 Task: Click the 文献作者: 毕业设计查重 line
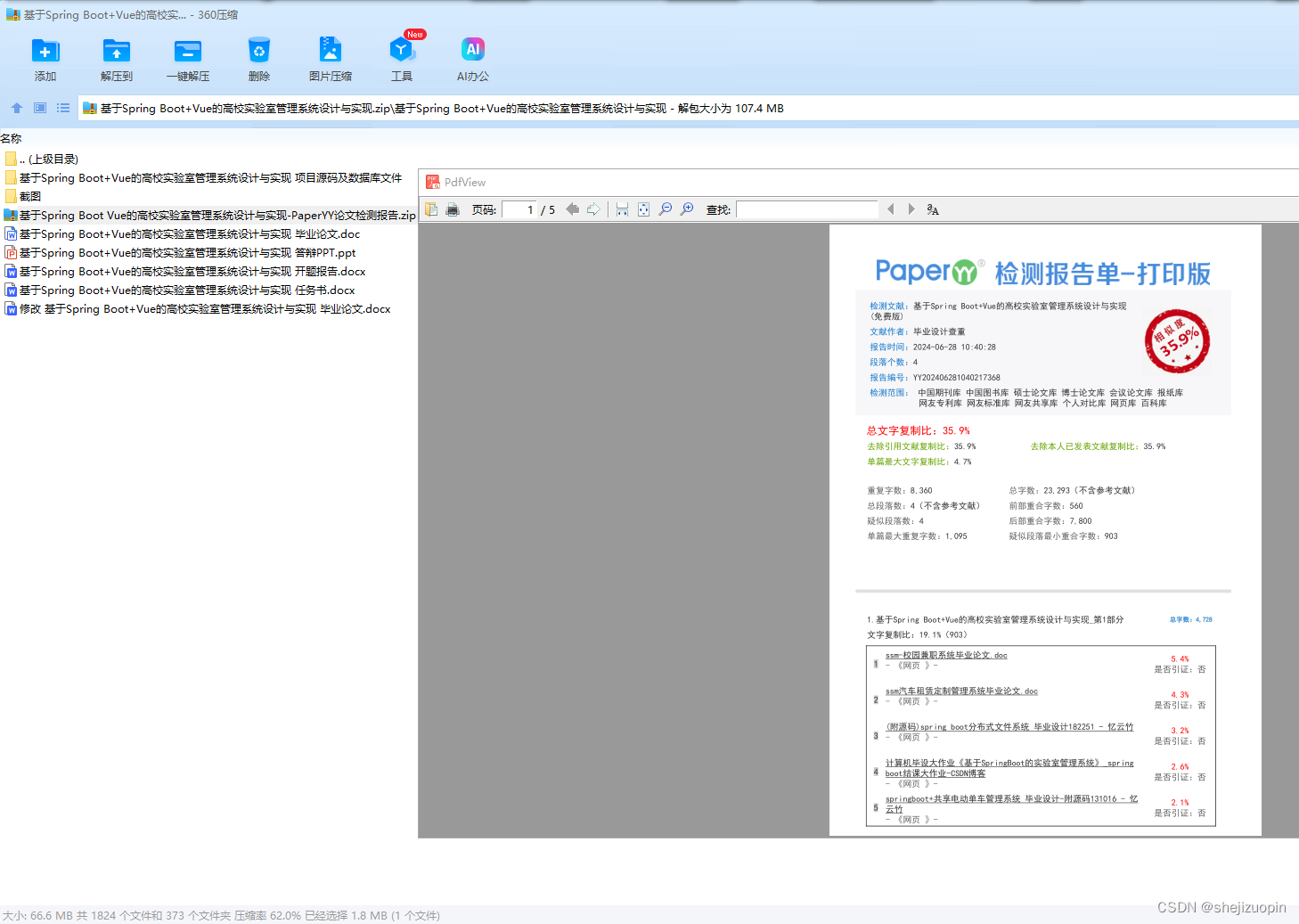[x=918, y=331]
